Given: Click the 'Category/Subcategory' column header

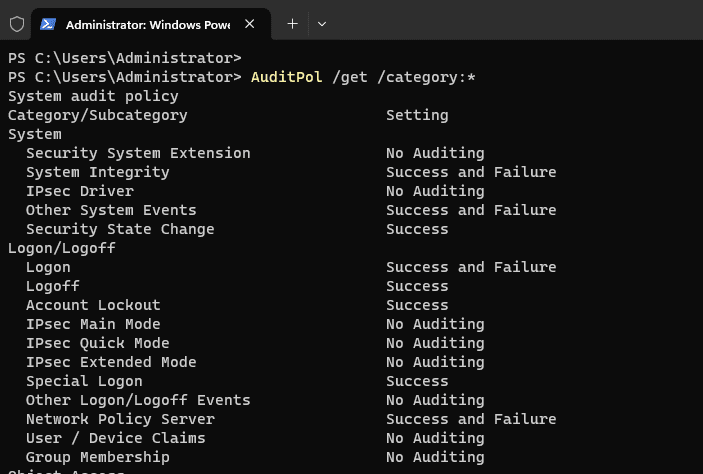Looking at the screenshot, I should tap(97, 115).
